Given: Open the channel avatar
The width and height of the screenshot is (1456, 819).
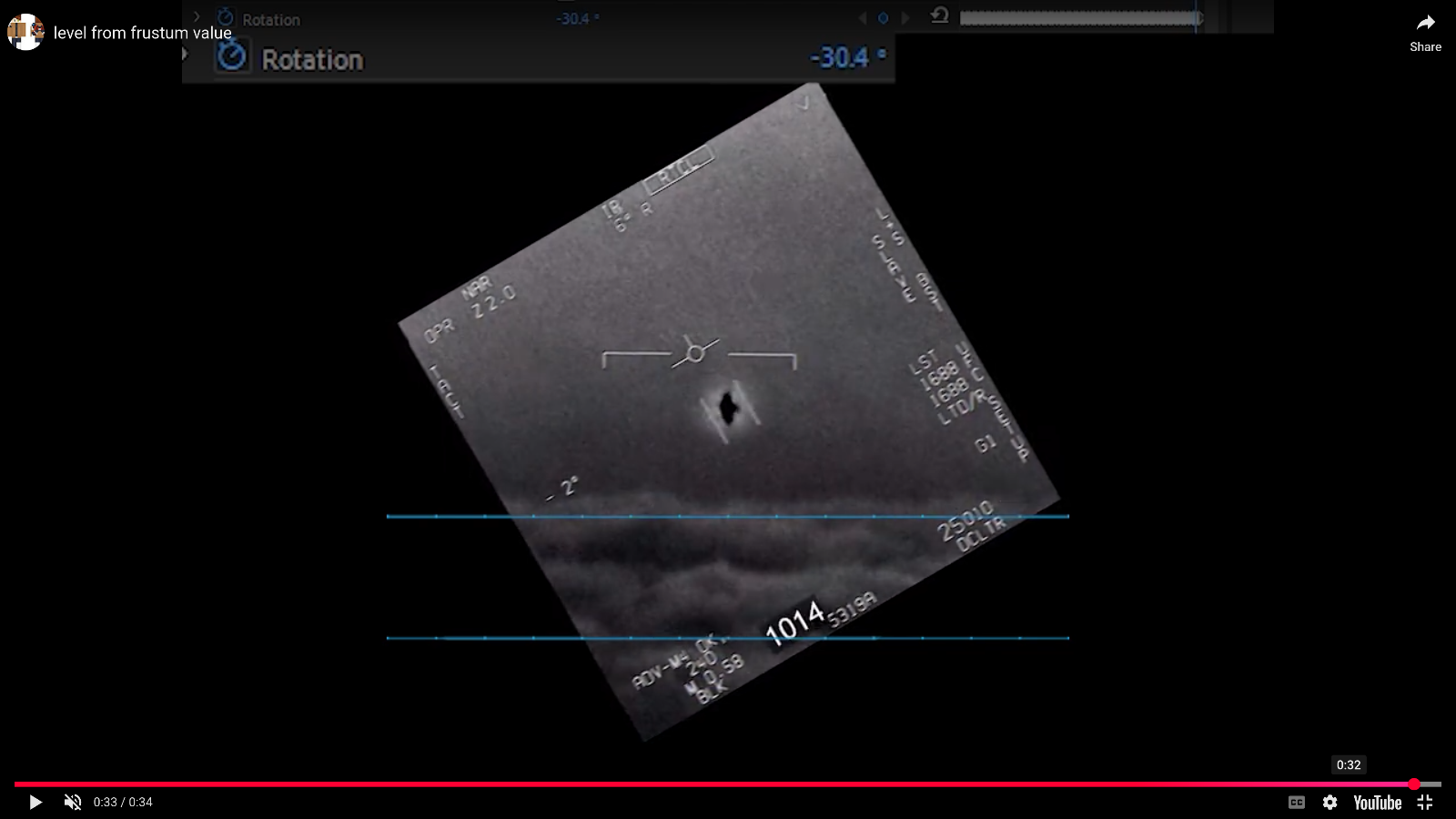Looking at the screenshot, I should pos(25,32).
